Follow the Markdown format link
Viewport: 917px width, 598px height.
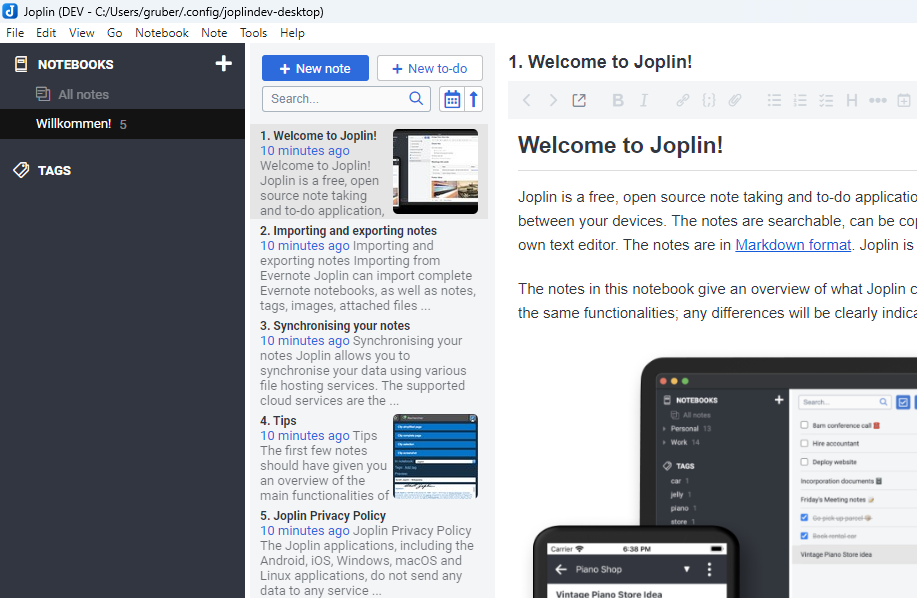point(792,244)
